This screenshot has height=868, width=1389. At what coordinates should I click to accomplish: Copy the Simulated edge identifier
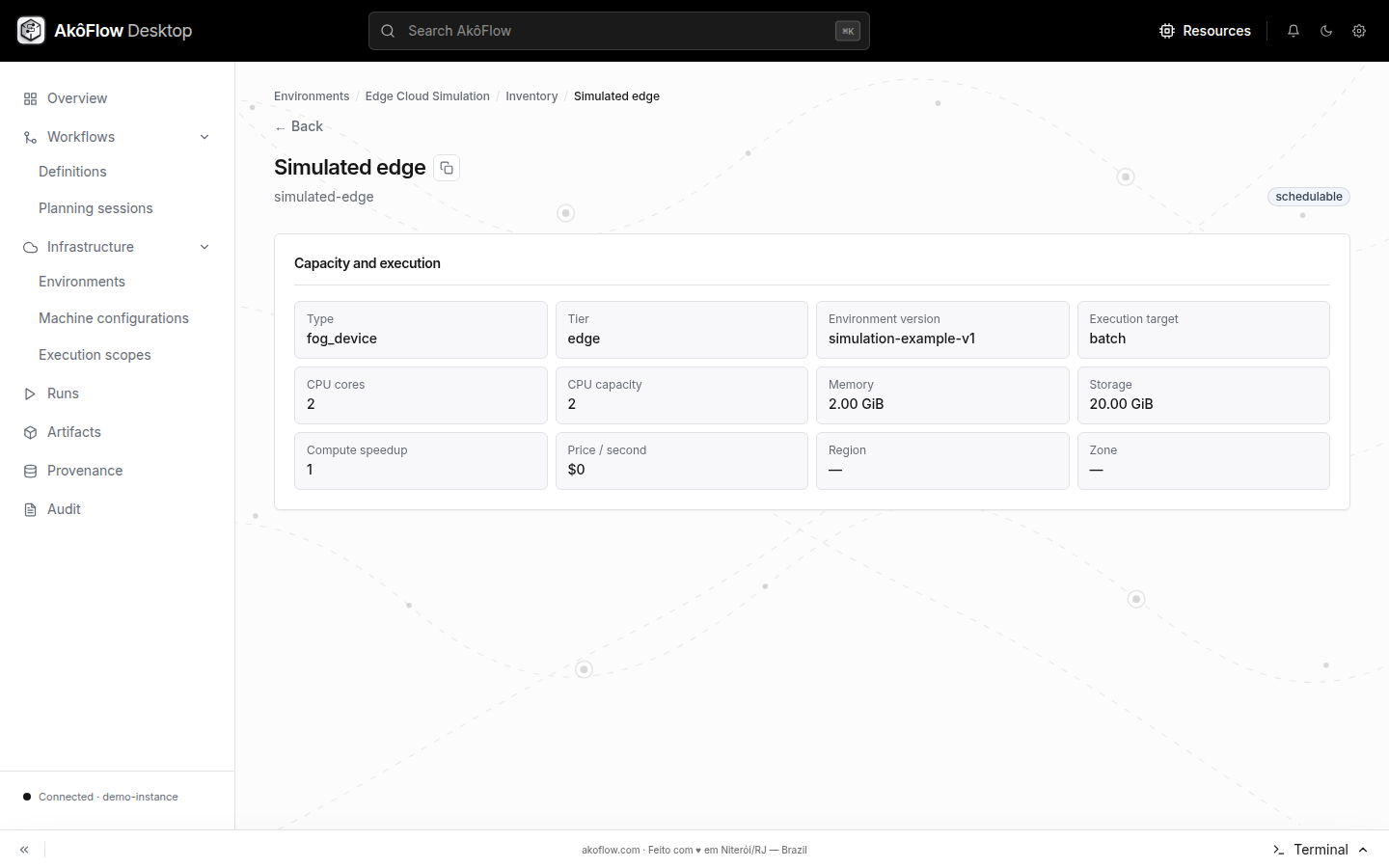(x=447, y=168)
